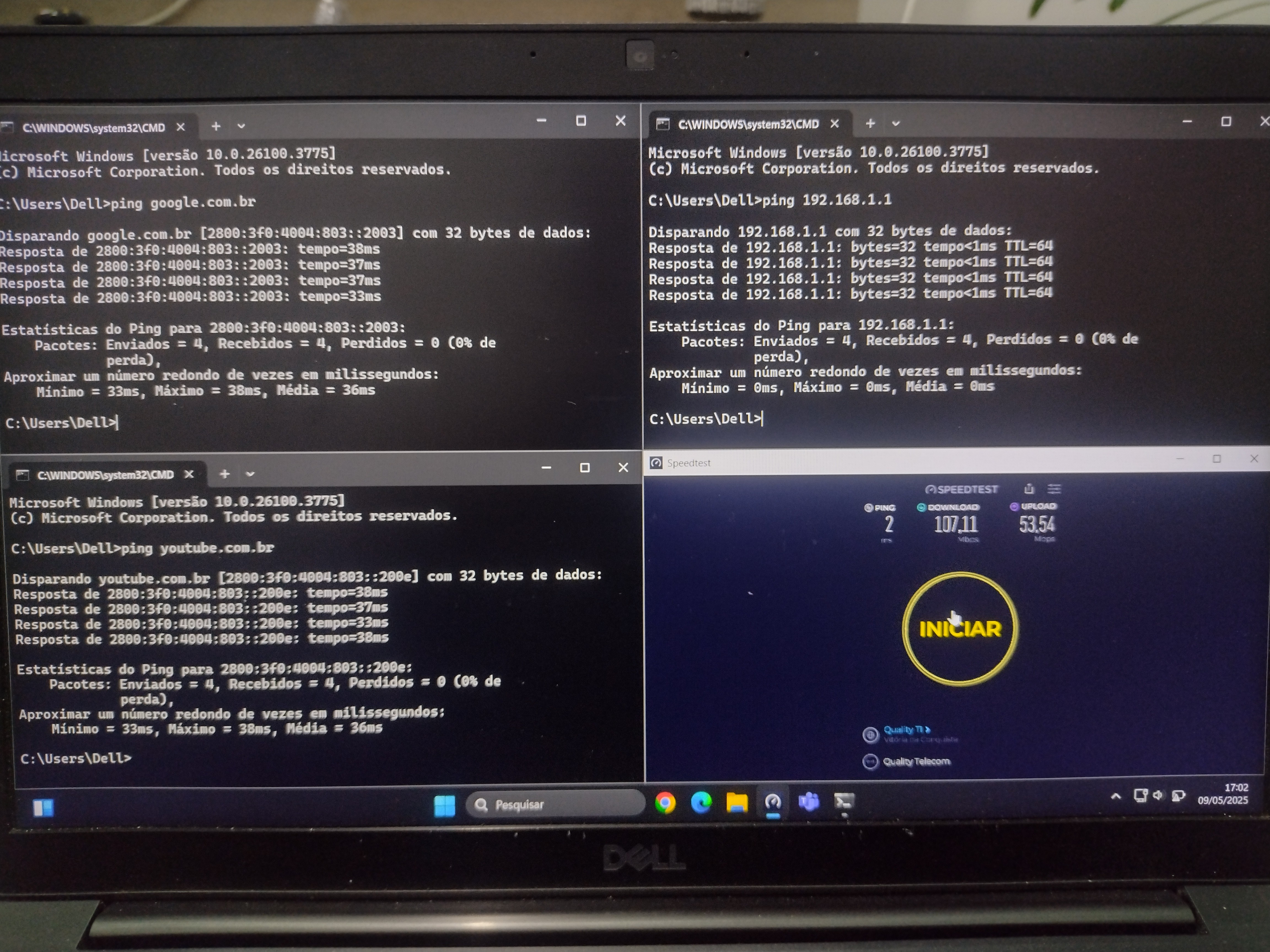Open the tab dropdown in youtube ping terminal

pyautogui.click(x=250, y=474)
